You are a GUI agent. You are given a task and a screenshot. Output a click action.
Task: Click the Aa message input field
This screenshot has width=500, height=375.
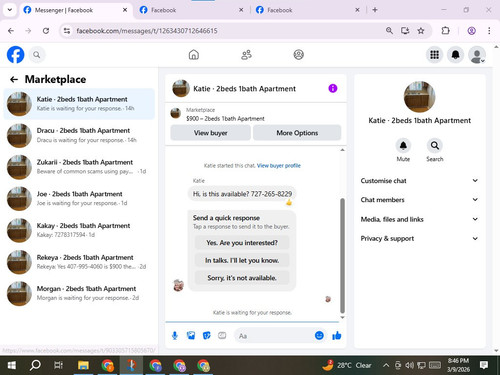(x=275, y=336)
